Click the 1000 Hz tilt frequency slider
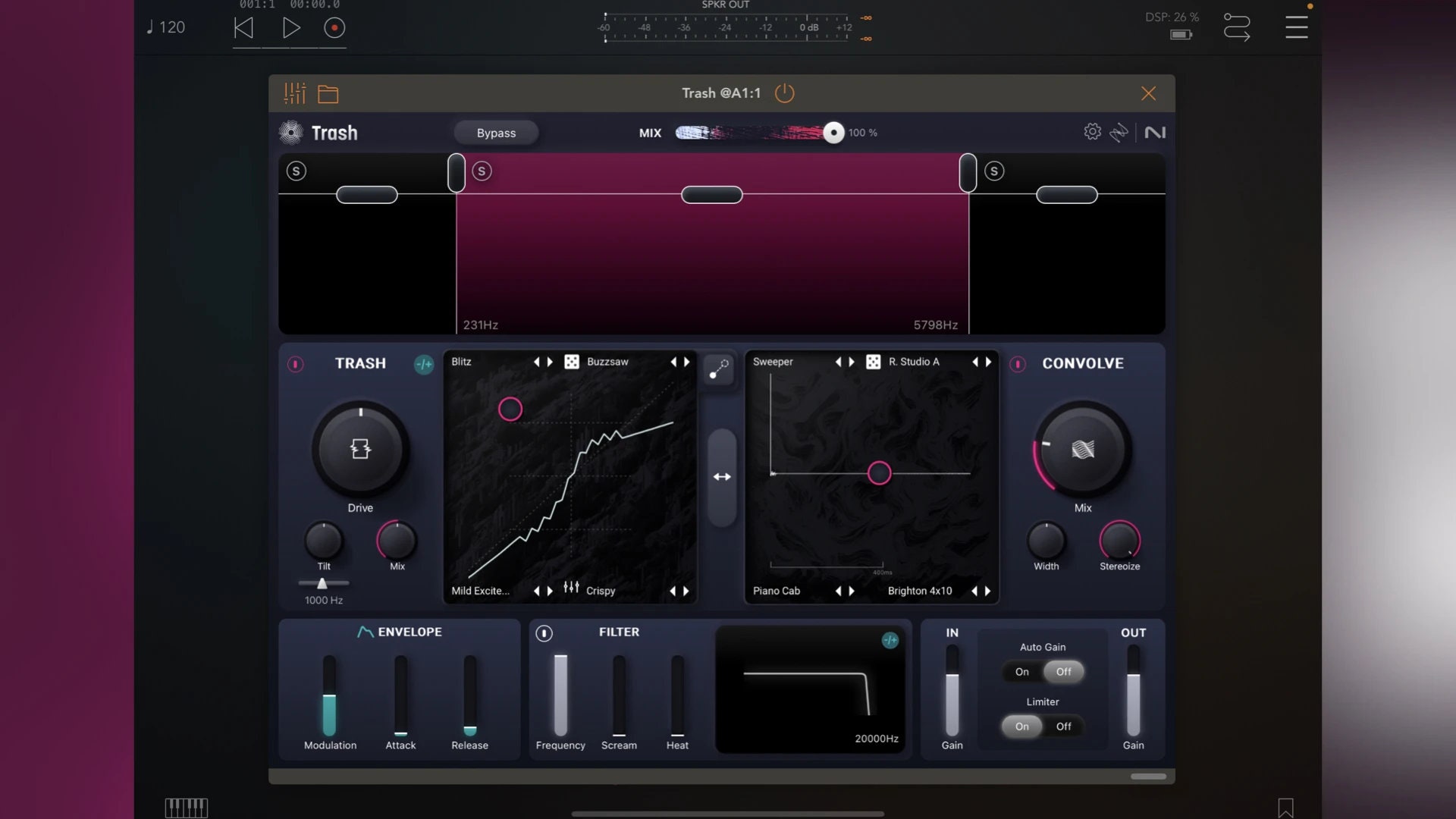This screenshot has height=819, width=1456. (322, 583)
